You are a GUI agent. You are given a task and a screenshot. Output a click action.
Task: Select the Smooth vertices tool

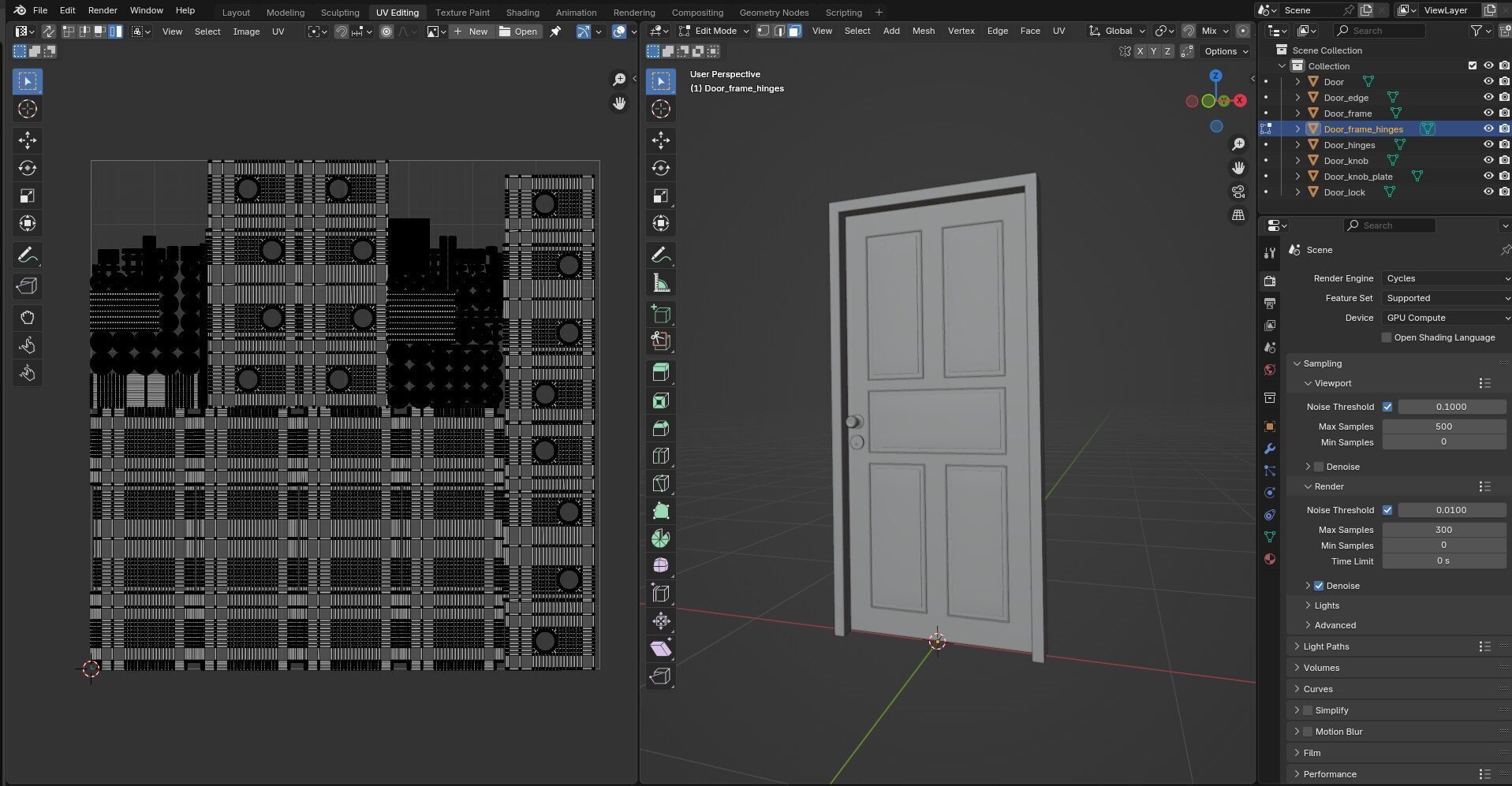click(x=661, y=565)
